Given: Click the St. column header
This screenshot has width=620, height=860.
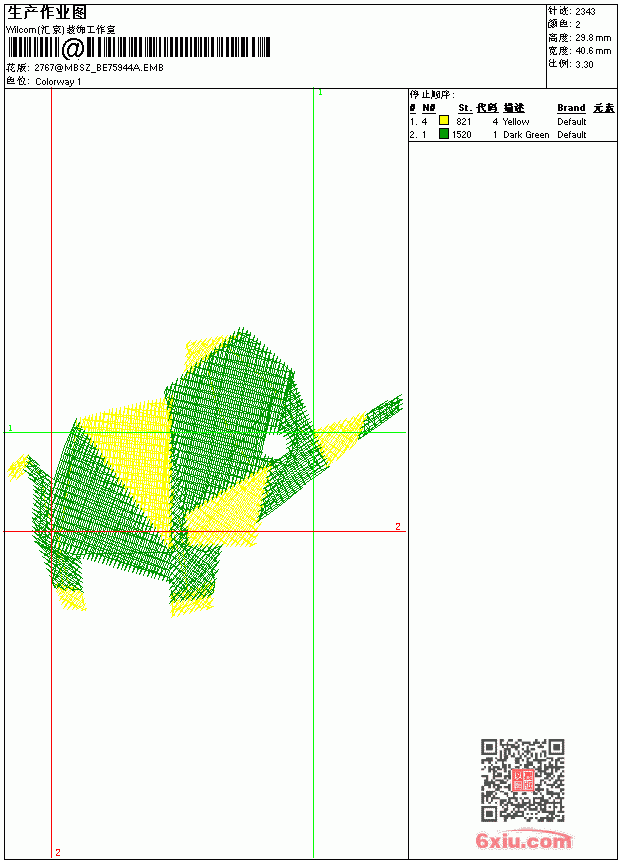Looking at the screenshot, I should [x=465, y=108].
